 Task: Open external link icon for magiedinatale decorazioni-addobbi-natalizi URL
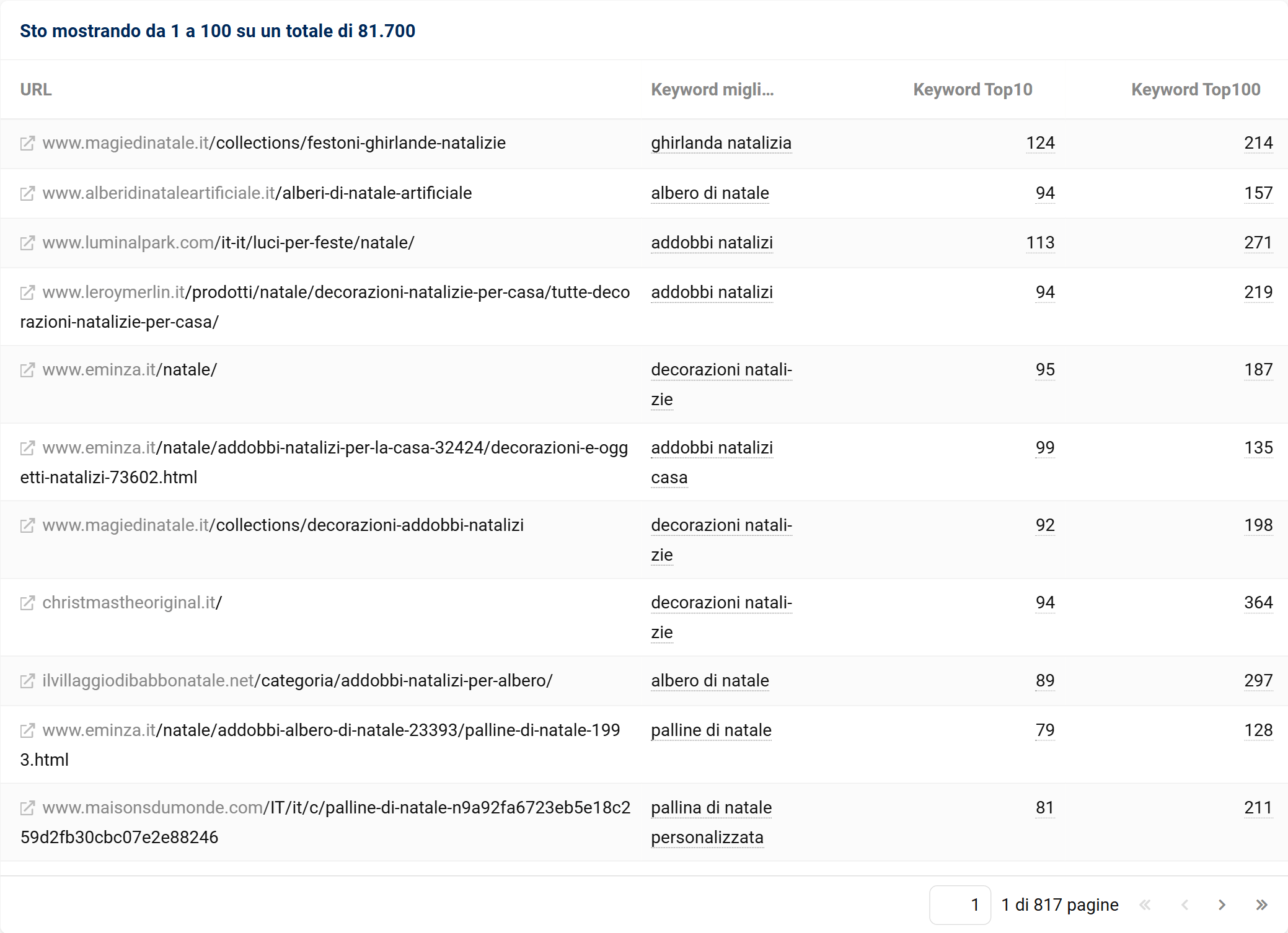coord(27,526)
